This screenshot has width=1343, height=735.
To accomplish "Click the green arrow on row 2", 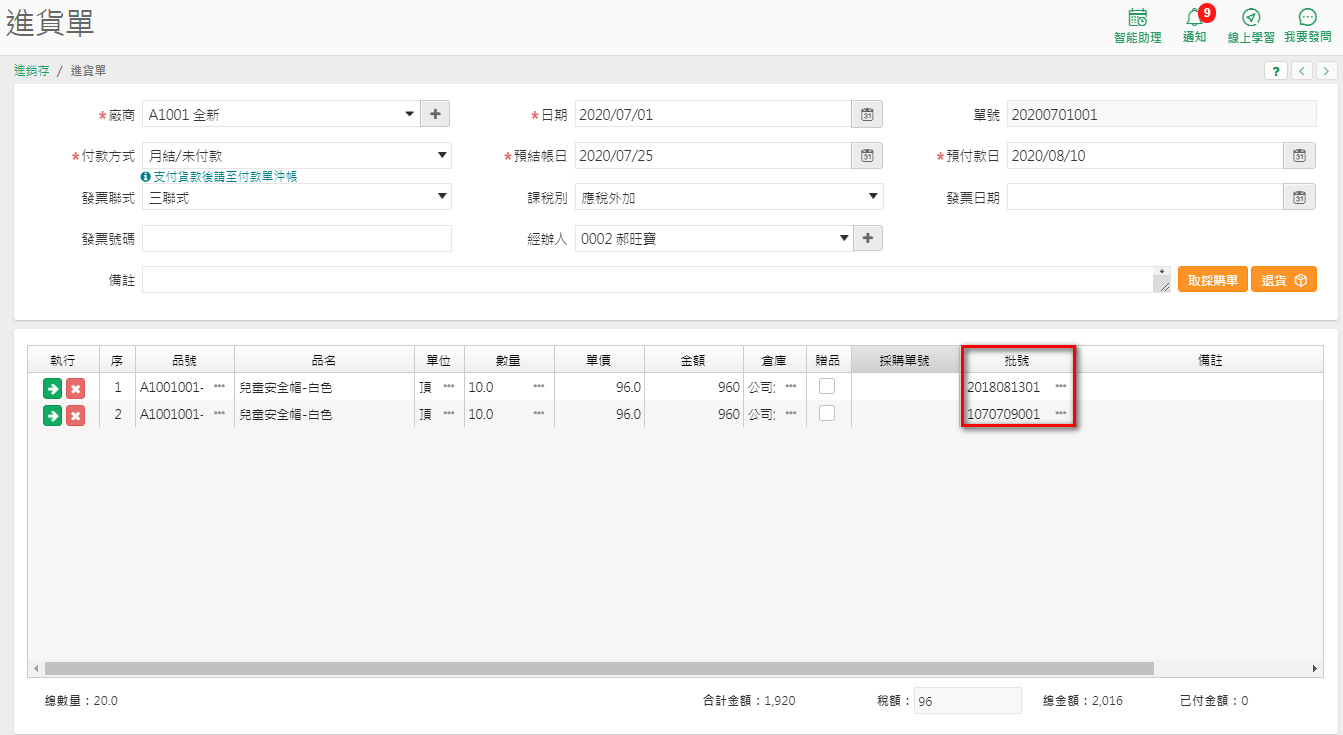I will point(52,415).
